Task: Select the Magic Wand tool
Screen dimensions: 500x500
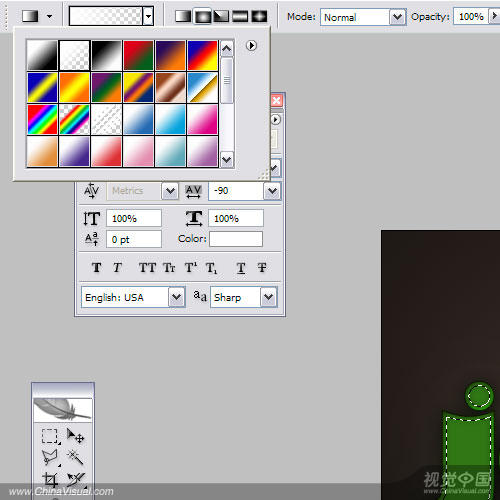Action: coord(75,457)
